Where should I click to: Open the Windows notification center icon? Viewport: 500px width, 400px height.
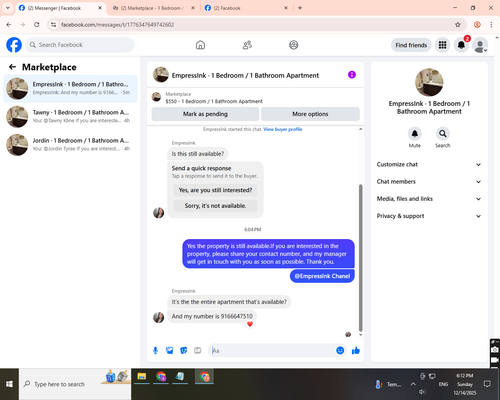(x=487, y=384)
